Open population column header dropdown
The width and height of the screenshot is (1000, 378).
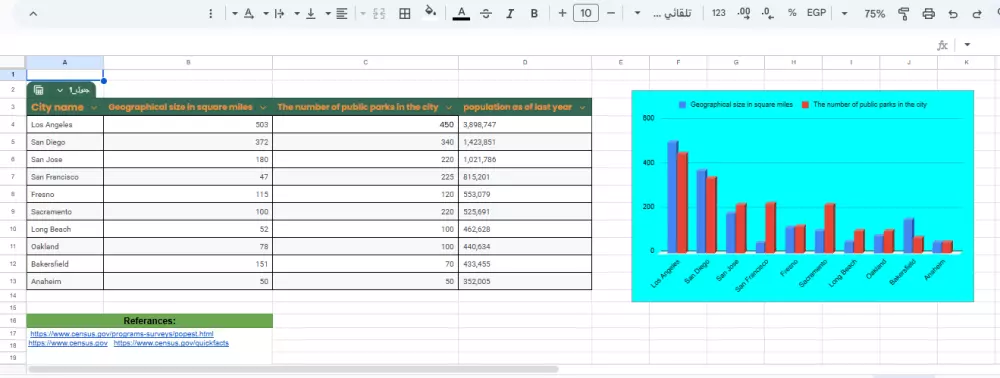(582, 108)
